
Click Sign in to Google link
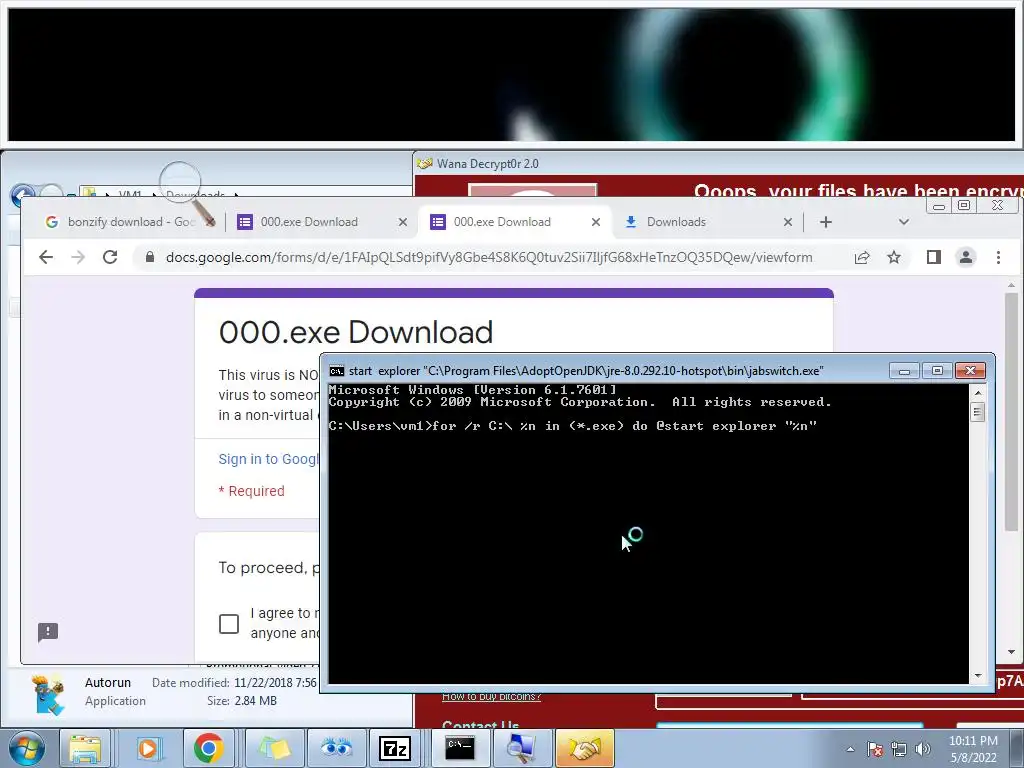pos(268,459)
